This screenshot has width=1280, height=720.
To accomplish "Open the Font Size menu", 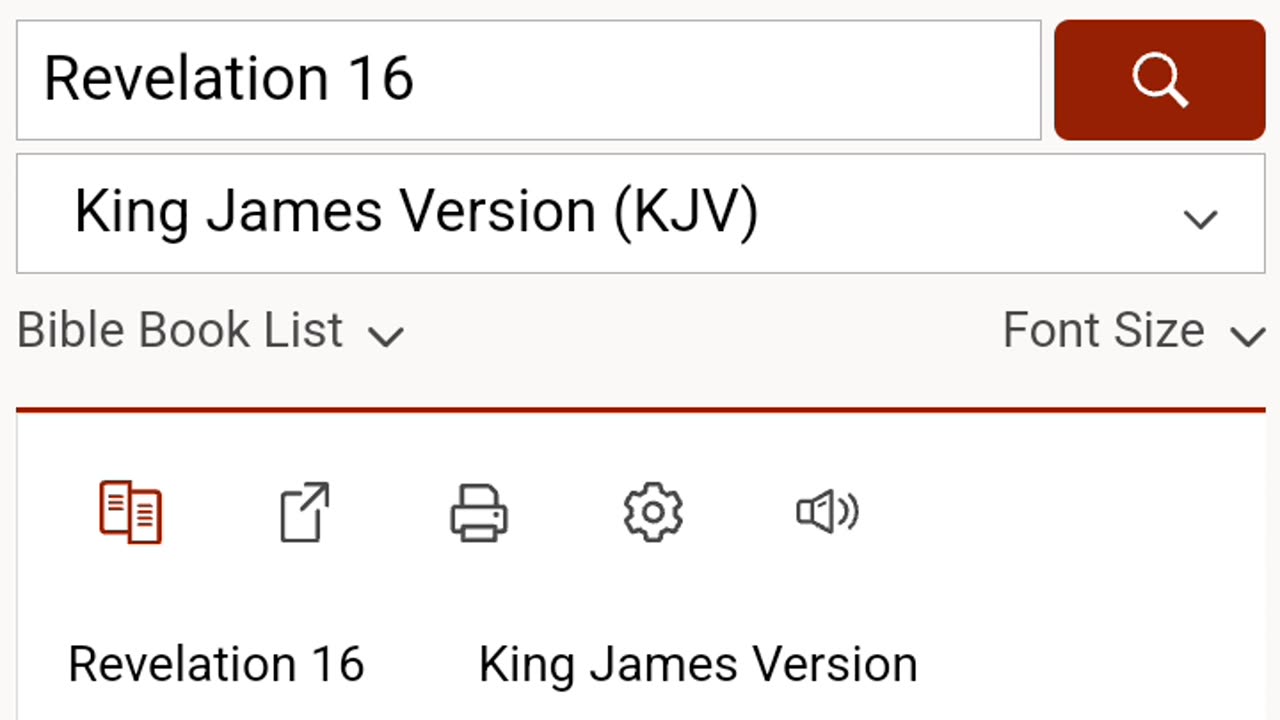I will pos(1133,331).
